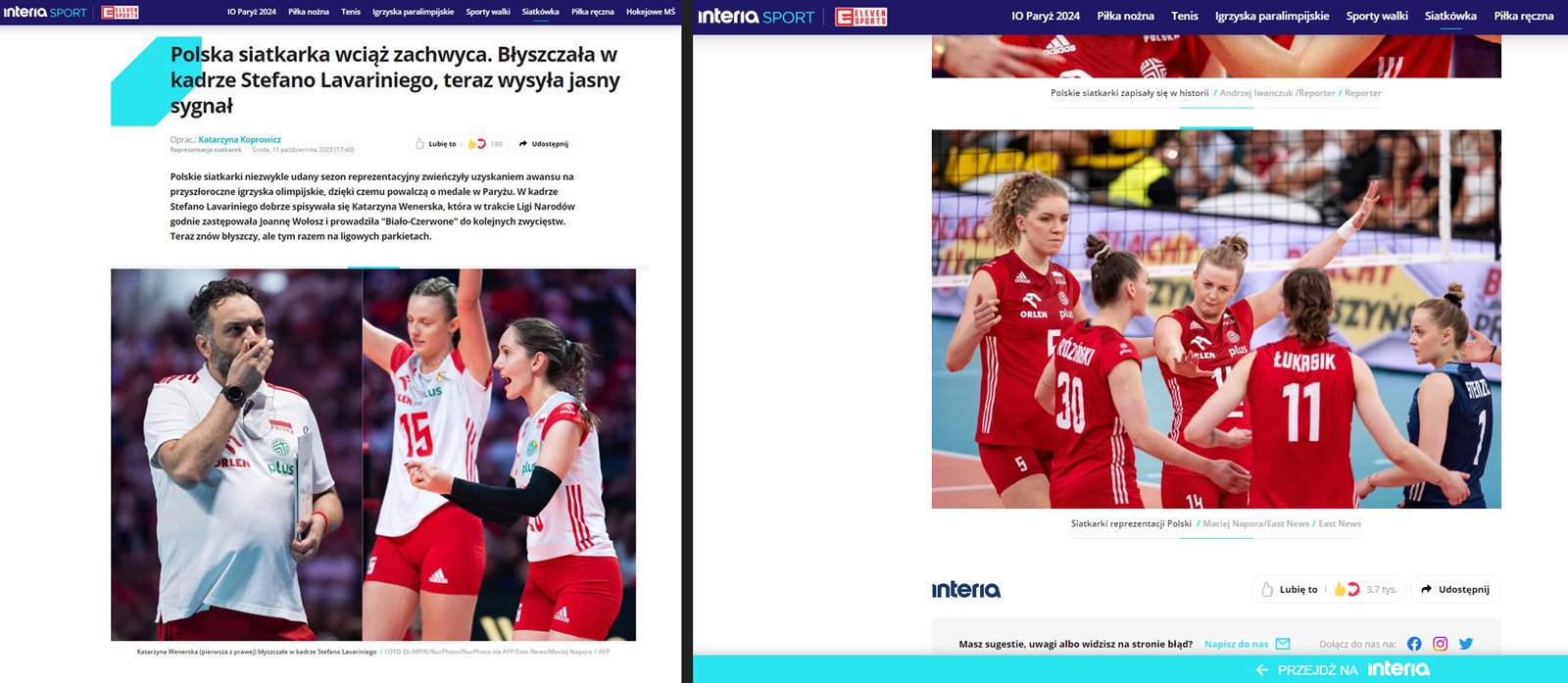Open Igrzyska paralimpijskie in right window

click(x=1272, y=16)
